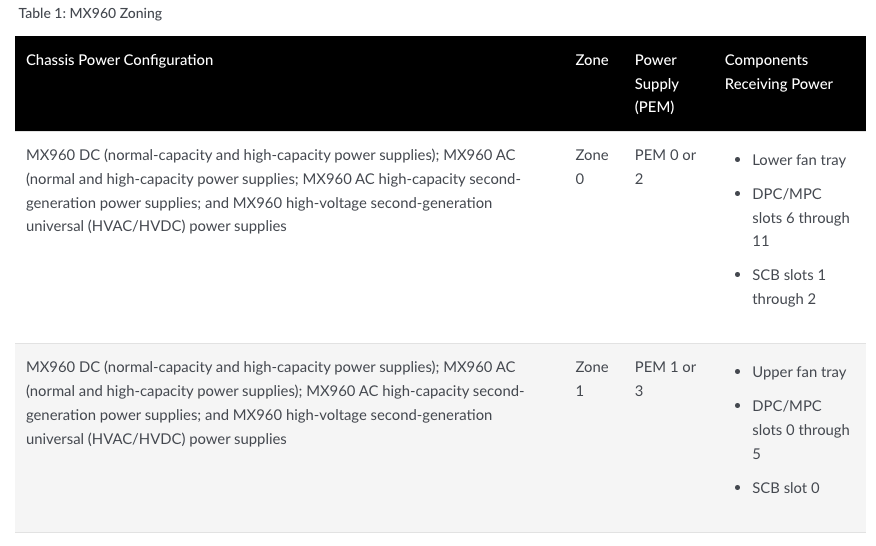Click the Zone column header
The width and height of the screenshot is (876, 546).
(x=592, y=60)
